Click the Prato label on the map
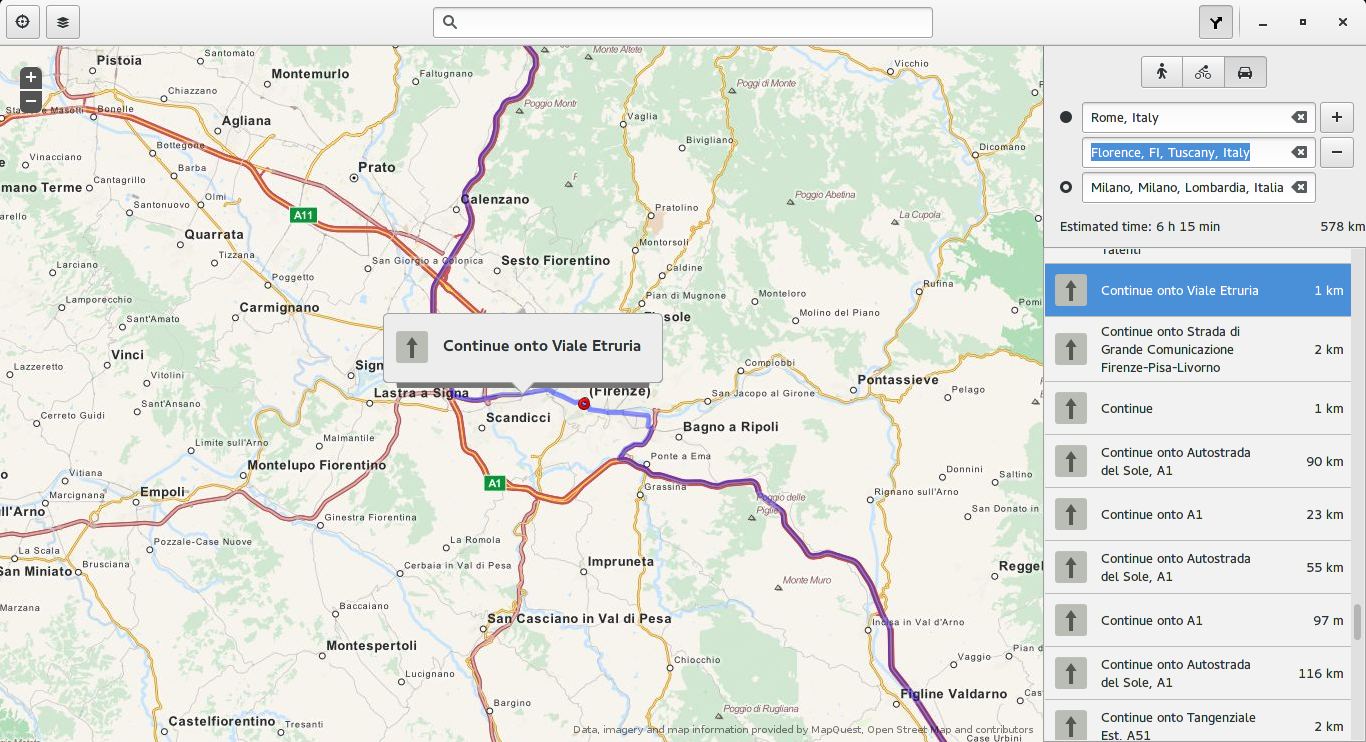This screenshot has width=1366, height=742. [377, 167]
